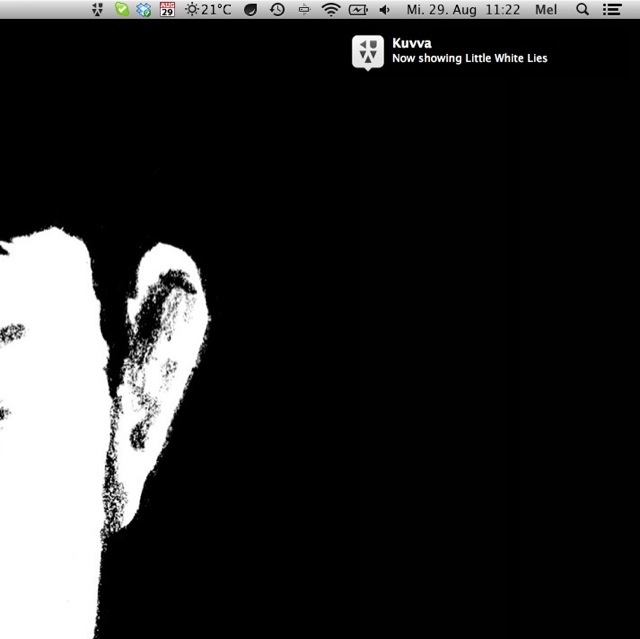Open the battery status menu
The height and width of the screenshot is (639, 640).
pyautogui.click(x=358, y=10)
